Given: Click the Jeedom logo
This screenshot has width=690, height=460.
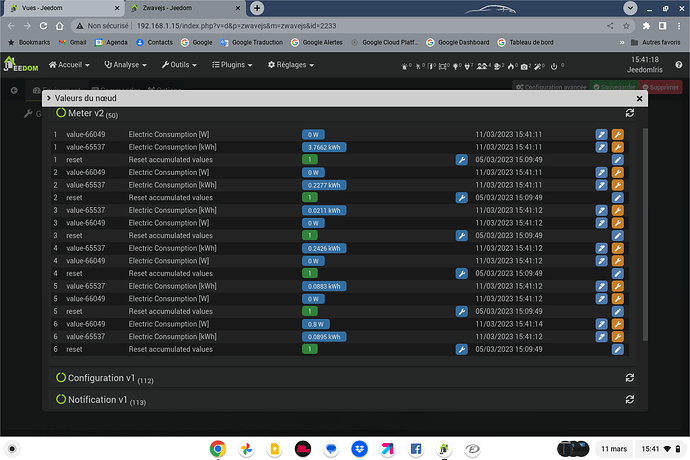Looking at the screenshot, I should coord(21,64).
